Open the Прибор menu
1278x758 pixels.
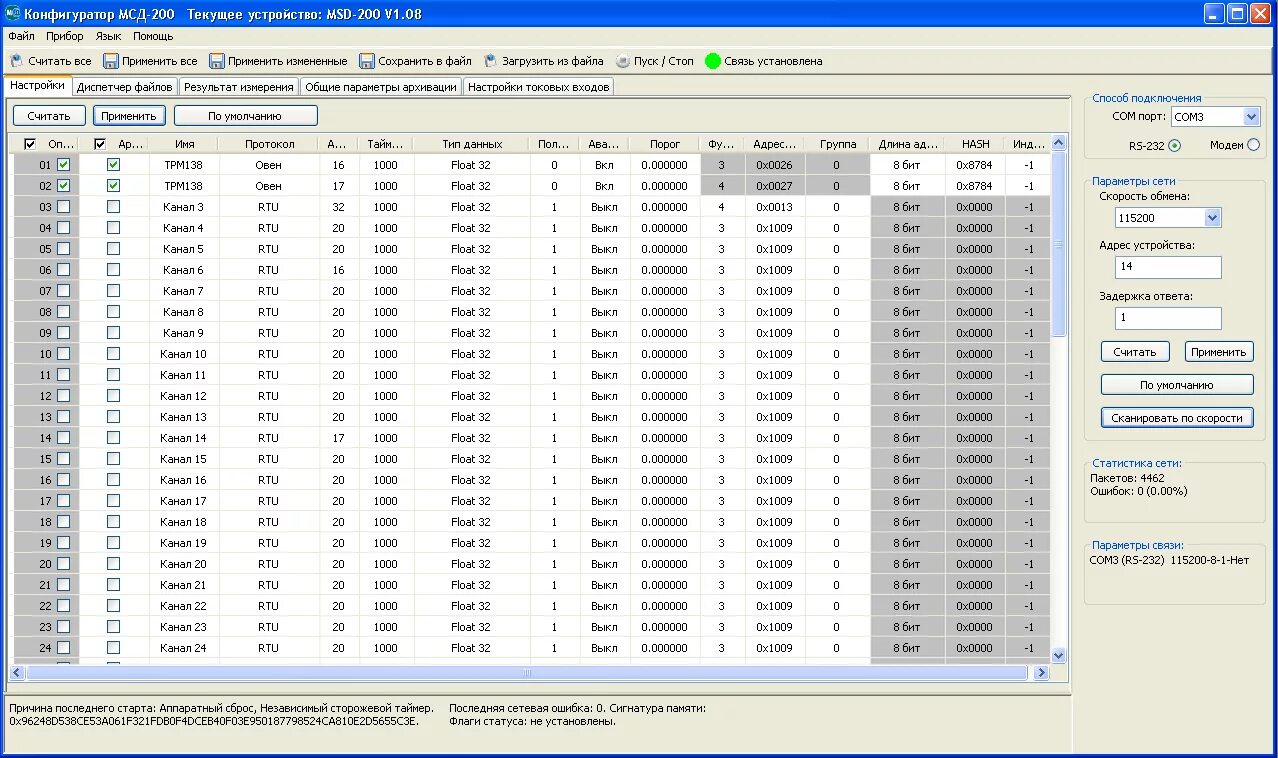coord(65,36)
